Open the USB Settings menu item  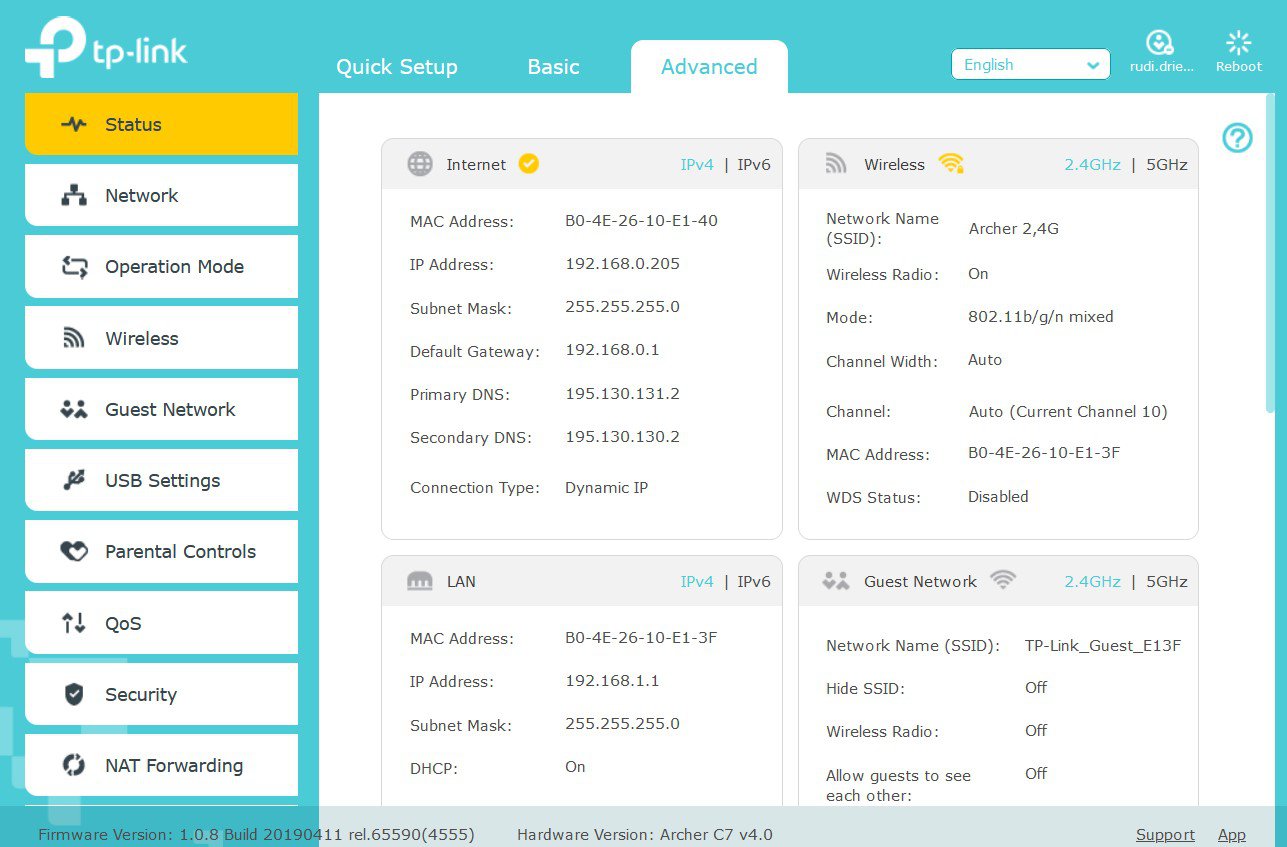click(161, 480)
